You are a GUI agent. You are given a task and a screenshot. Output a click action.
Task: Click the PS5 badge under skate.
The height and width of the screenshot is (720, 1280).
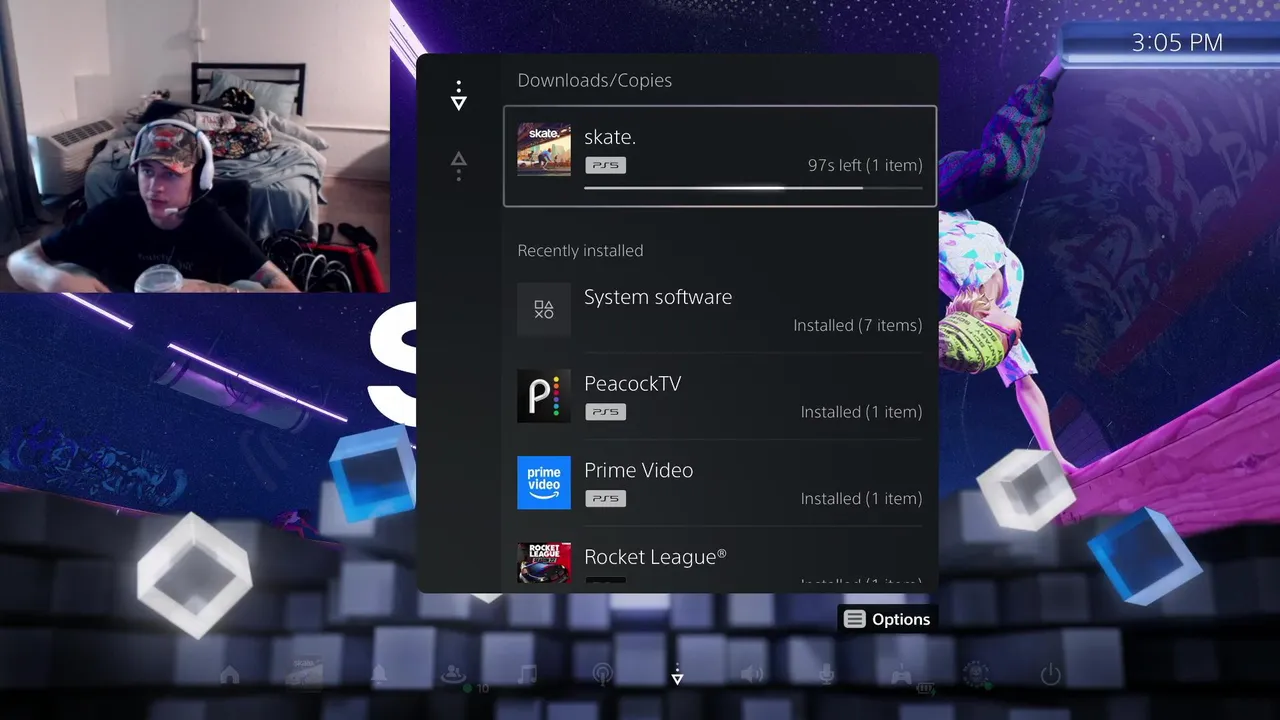point(605,165)
